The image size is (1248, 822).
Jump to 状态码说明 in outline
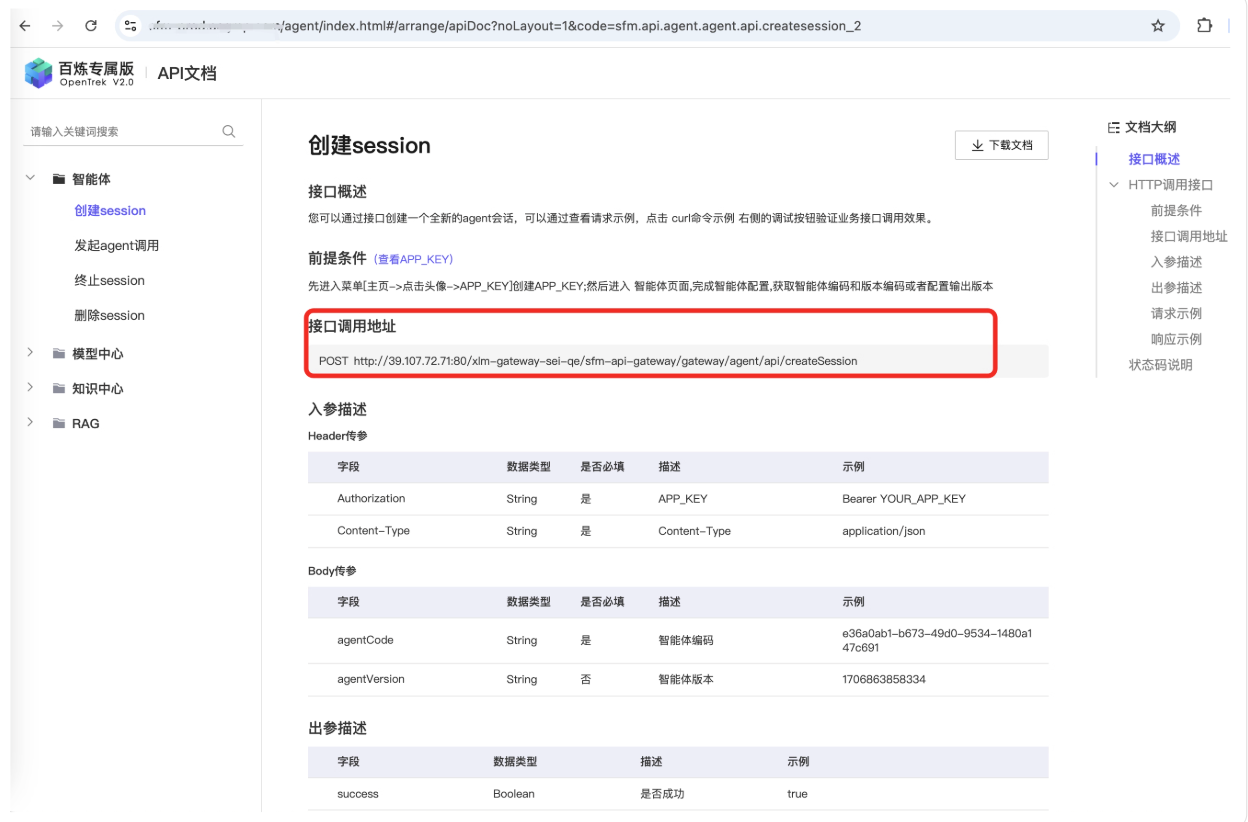(x=1160, y=365)
